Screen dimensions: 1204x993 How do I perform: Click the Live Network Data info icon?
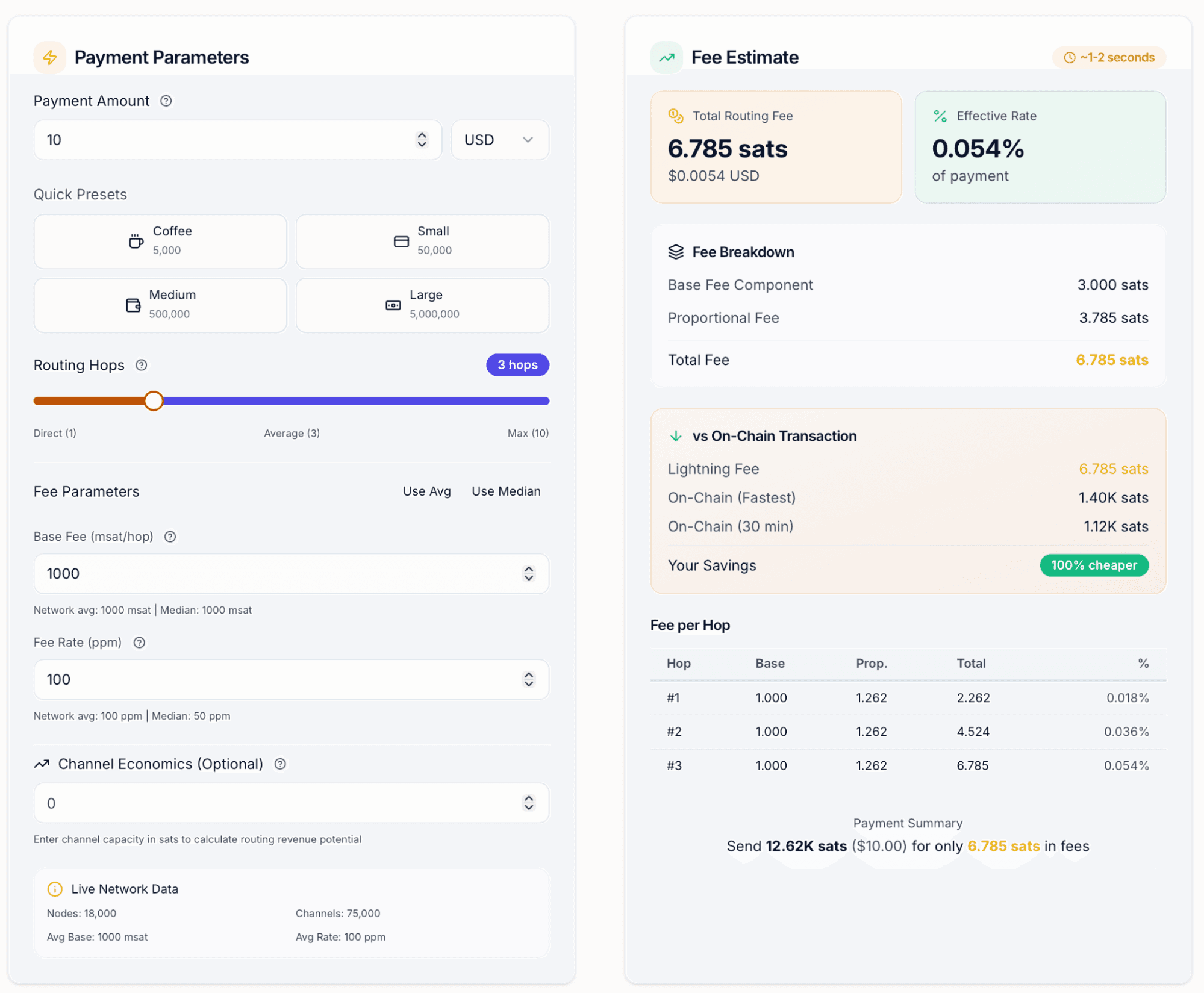coord(55,889)
